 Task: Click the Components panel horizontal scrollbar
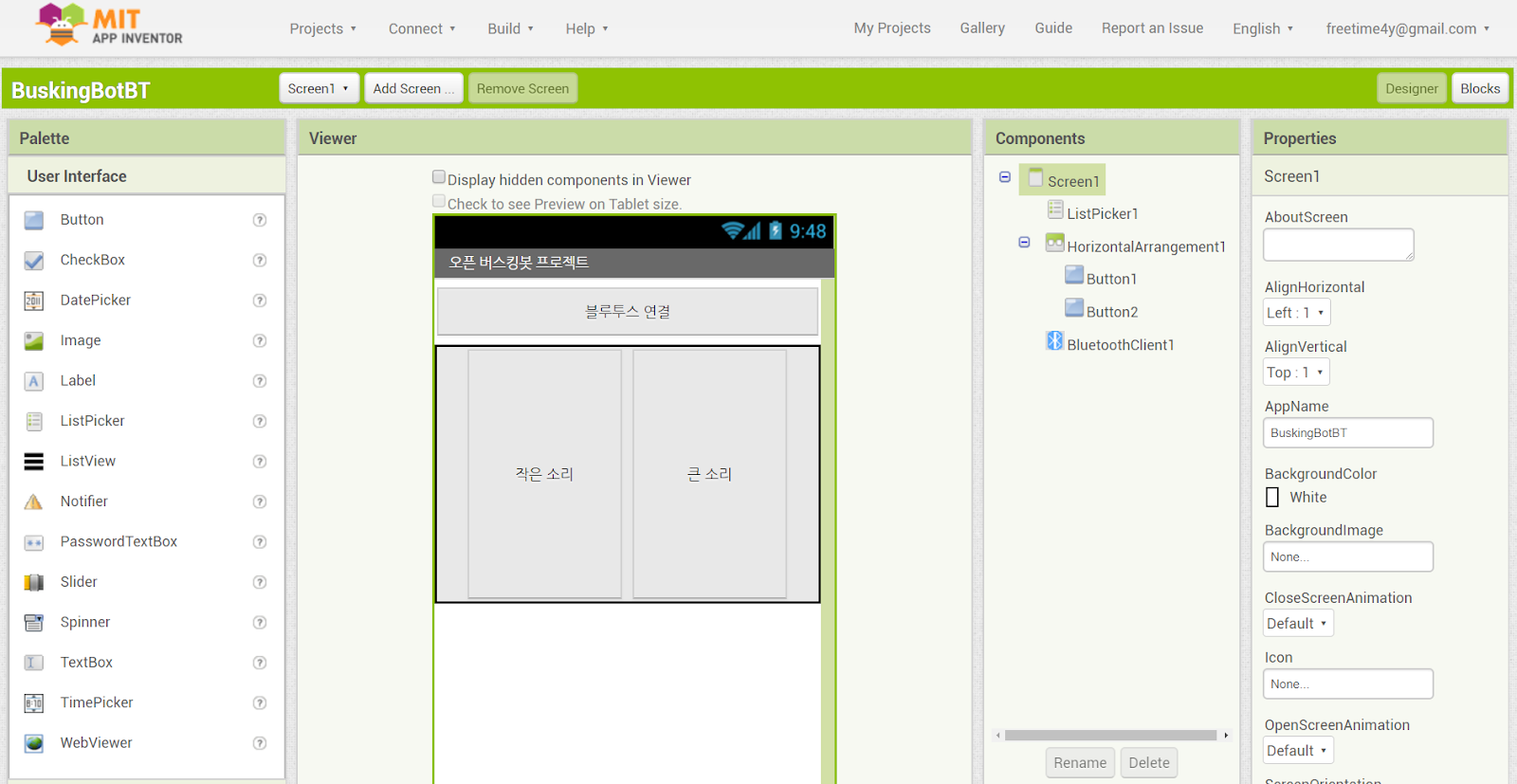(1111, 735)
